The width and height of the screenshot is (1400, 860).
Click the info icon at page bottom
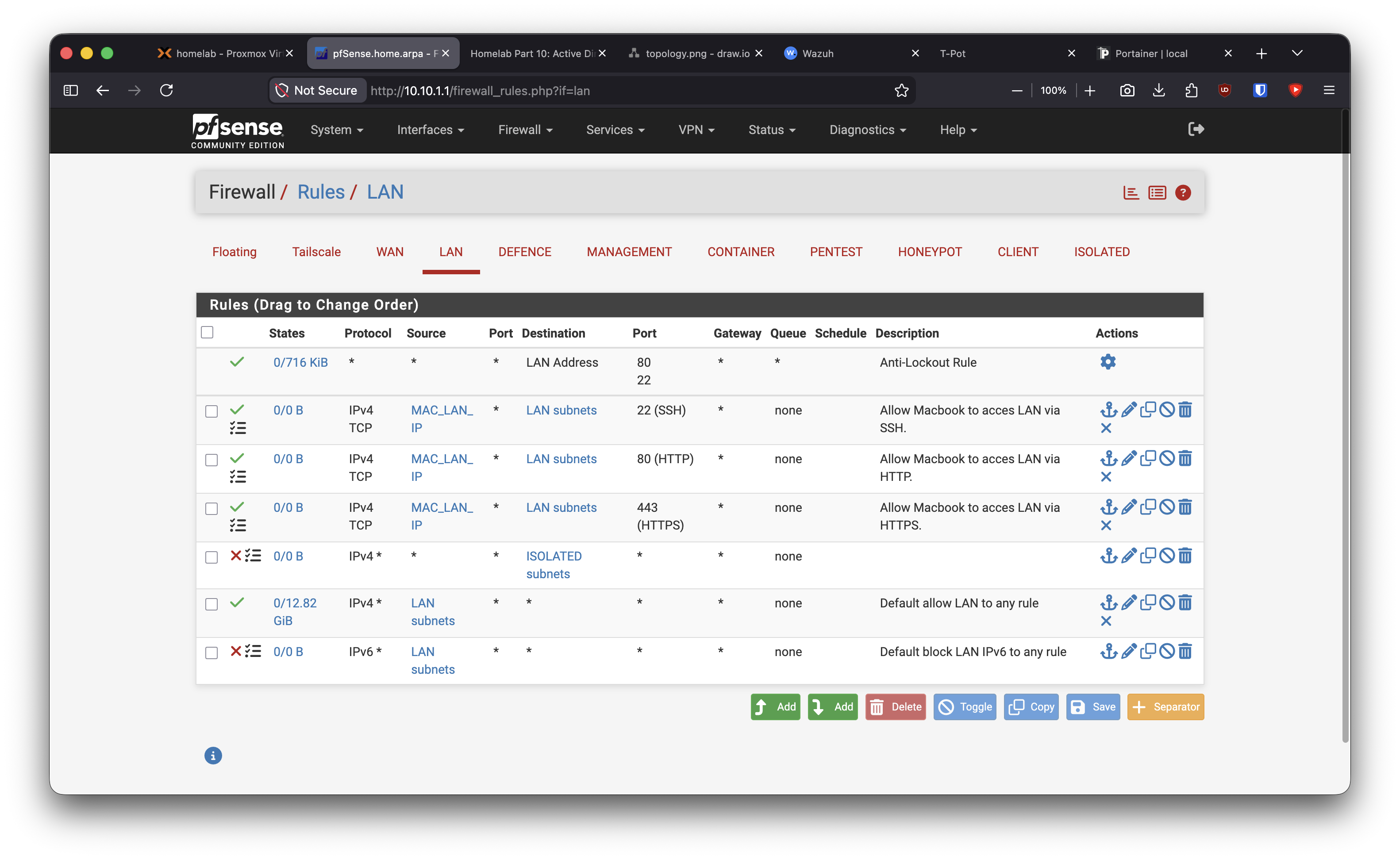click(213, 755)
